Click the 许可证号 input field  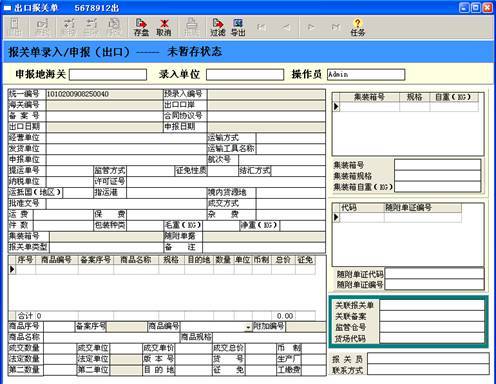[x=226, y=182]
